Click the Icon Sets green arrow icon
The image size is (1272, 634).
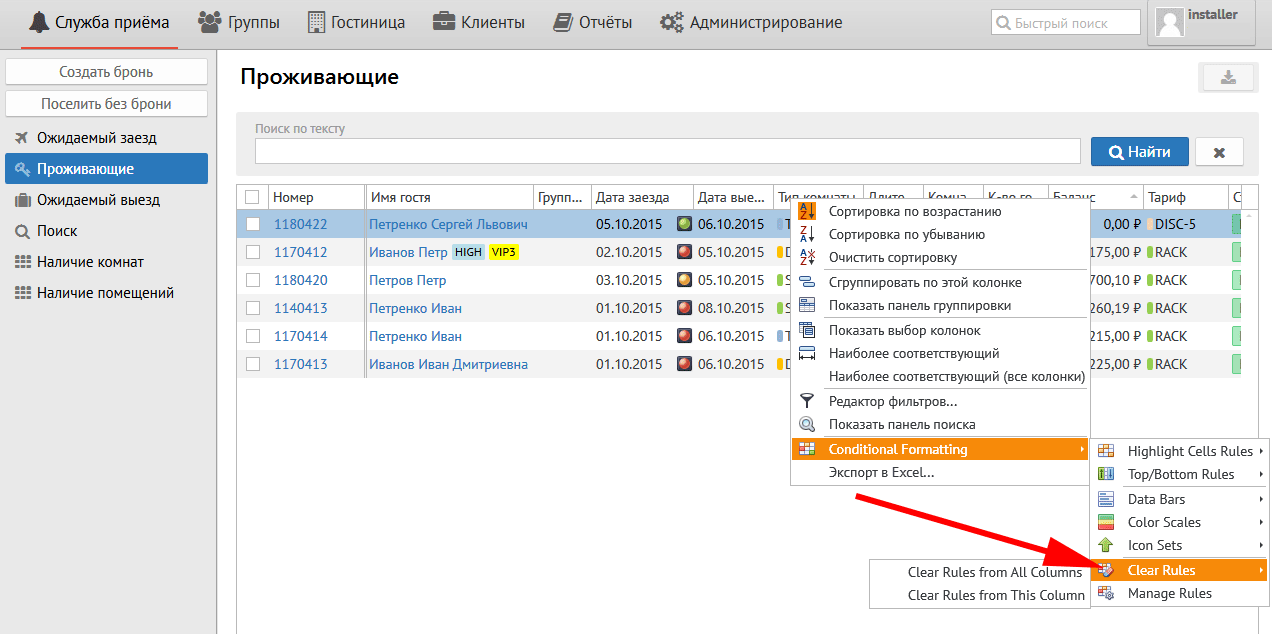click(x=1106, y=545)
